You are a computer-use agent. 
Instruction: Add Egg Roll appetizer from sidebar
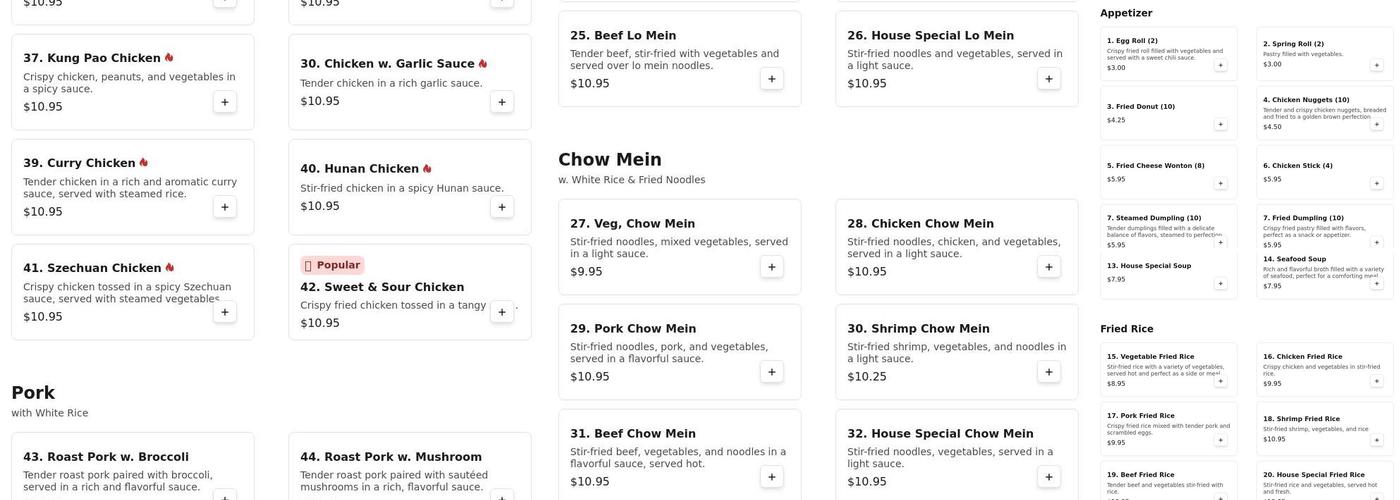click(x=1220, y=65)
